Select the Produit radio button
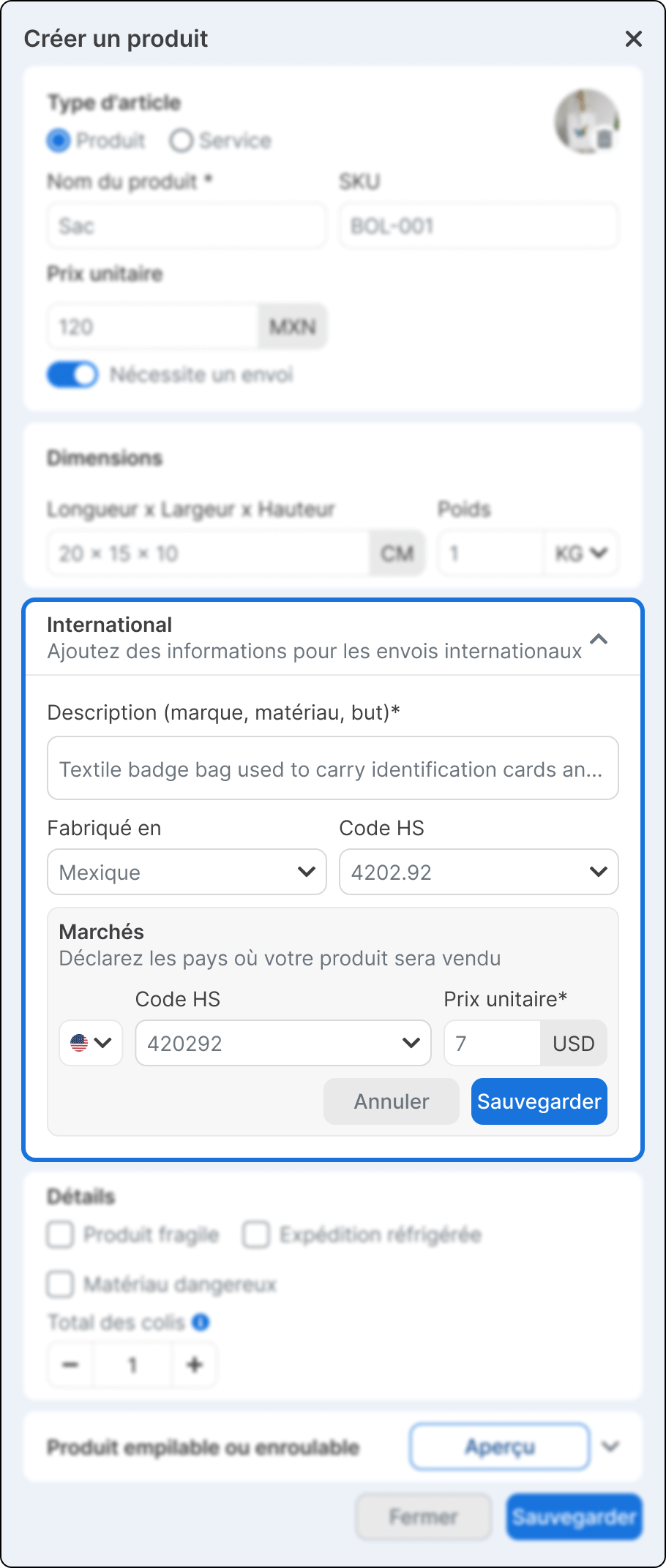This screenshot has height=1568, width=666. tap(59, 140)
